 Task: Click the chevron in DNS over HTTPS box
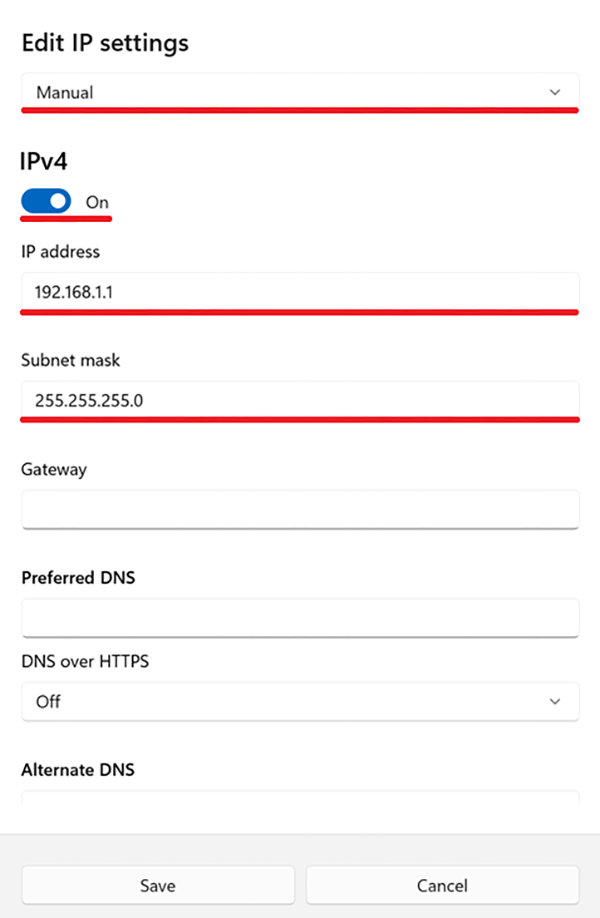(554, 701)
